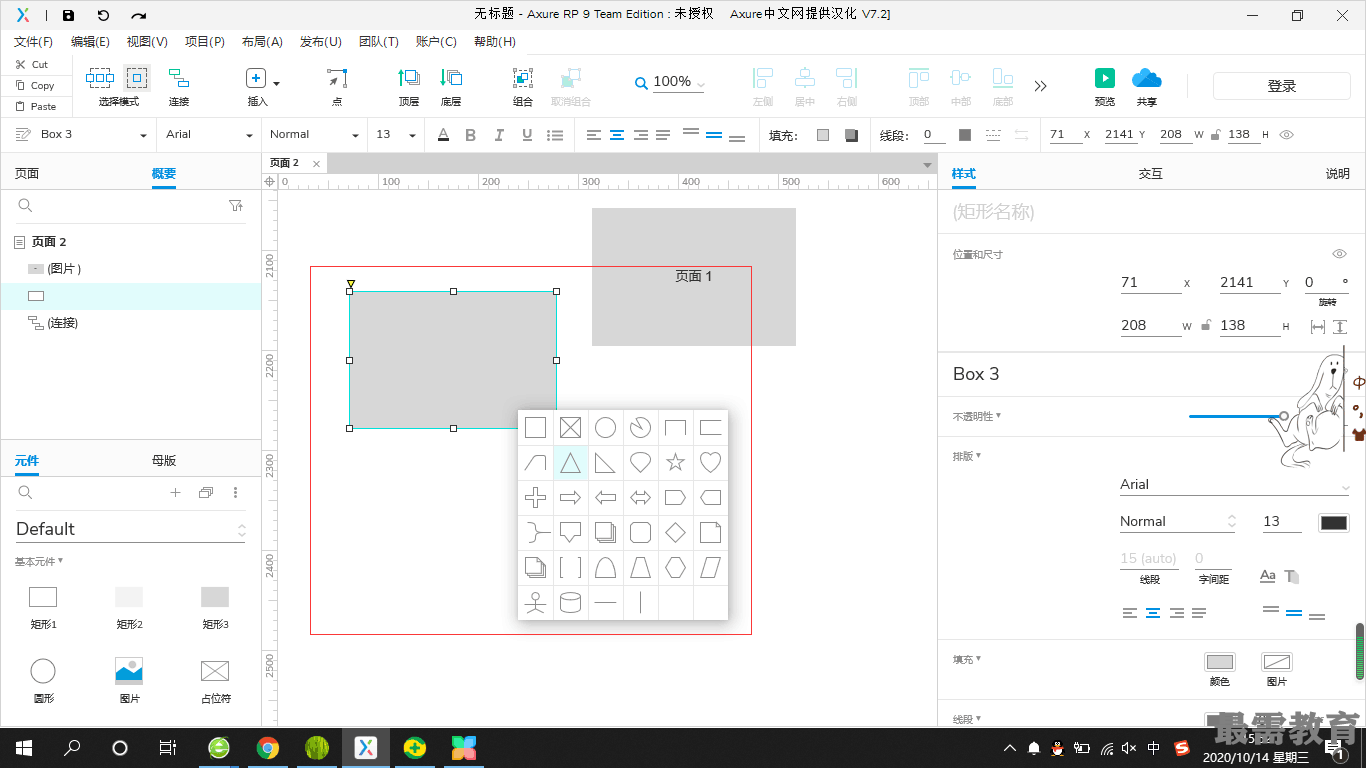The height and width of the screenshot is (768, 1366).
Task: Click the 颜色 fill color button
Action: pyautogui.click(x=1220, y=662)
